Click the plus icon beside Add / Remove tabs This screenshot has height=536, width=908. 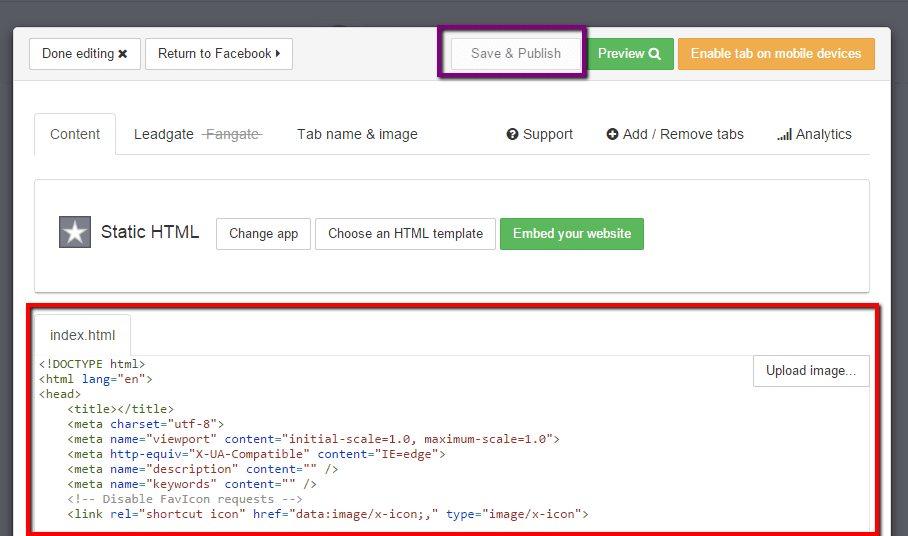[612, 134]
